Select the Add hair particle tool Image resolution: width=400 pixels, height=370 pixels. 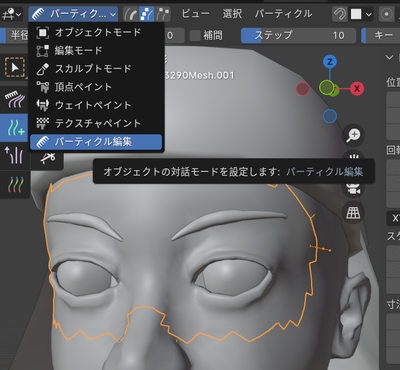(x=15, y=128)
